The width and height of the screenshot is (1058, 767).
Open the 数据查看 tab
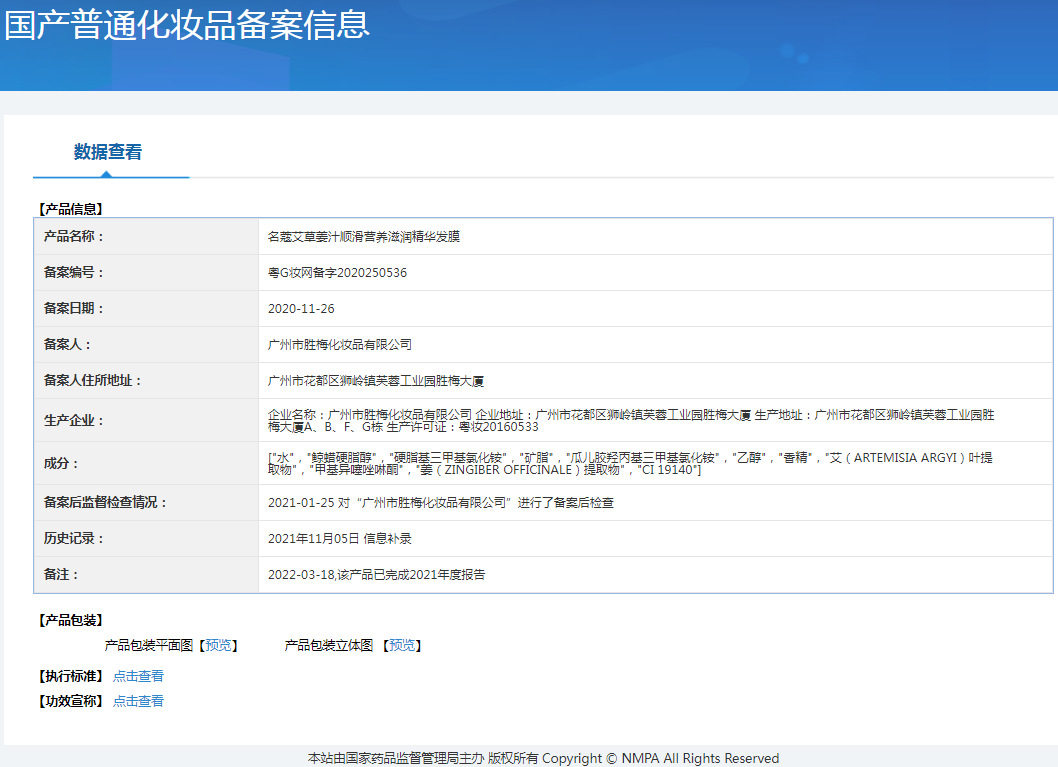(108, 152)
